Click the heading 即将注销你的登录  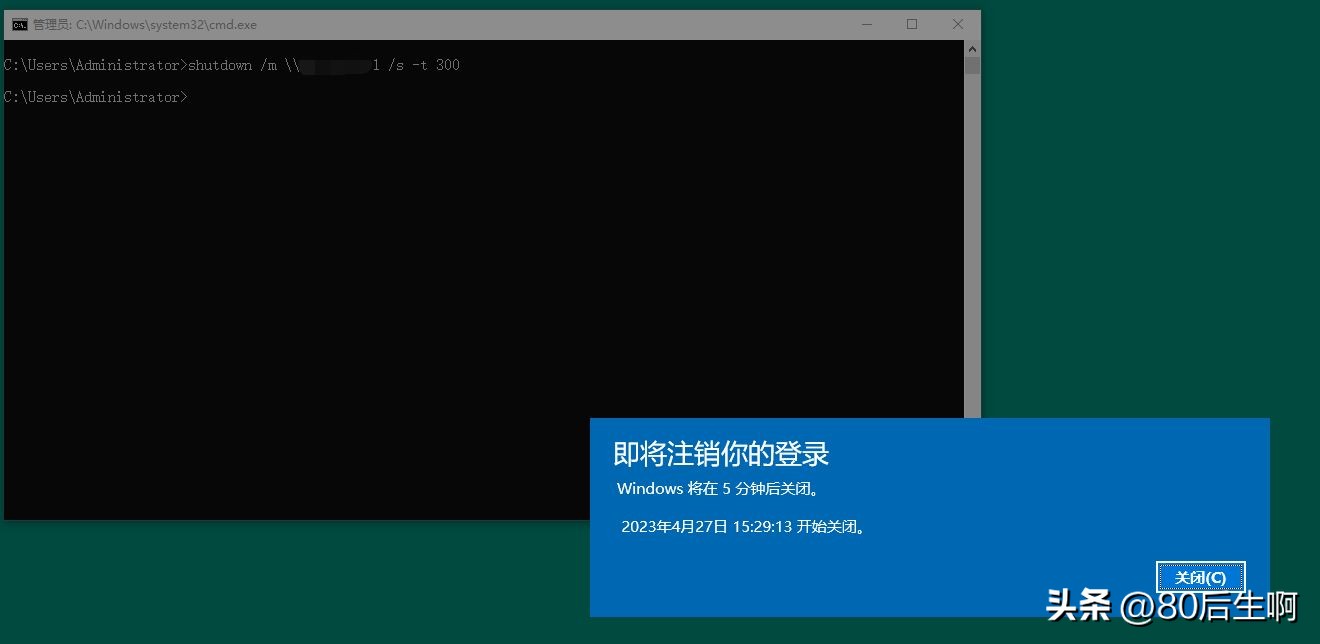719,454
